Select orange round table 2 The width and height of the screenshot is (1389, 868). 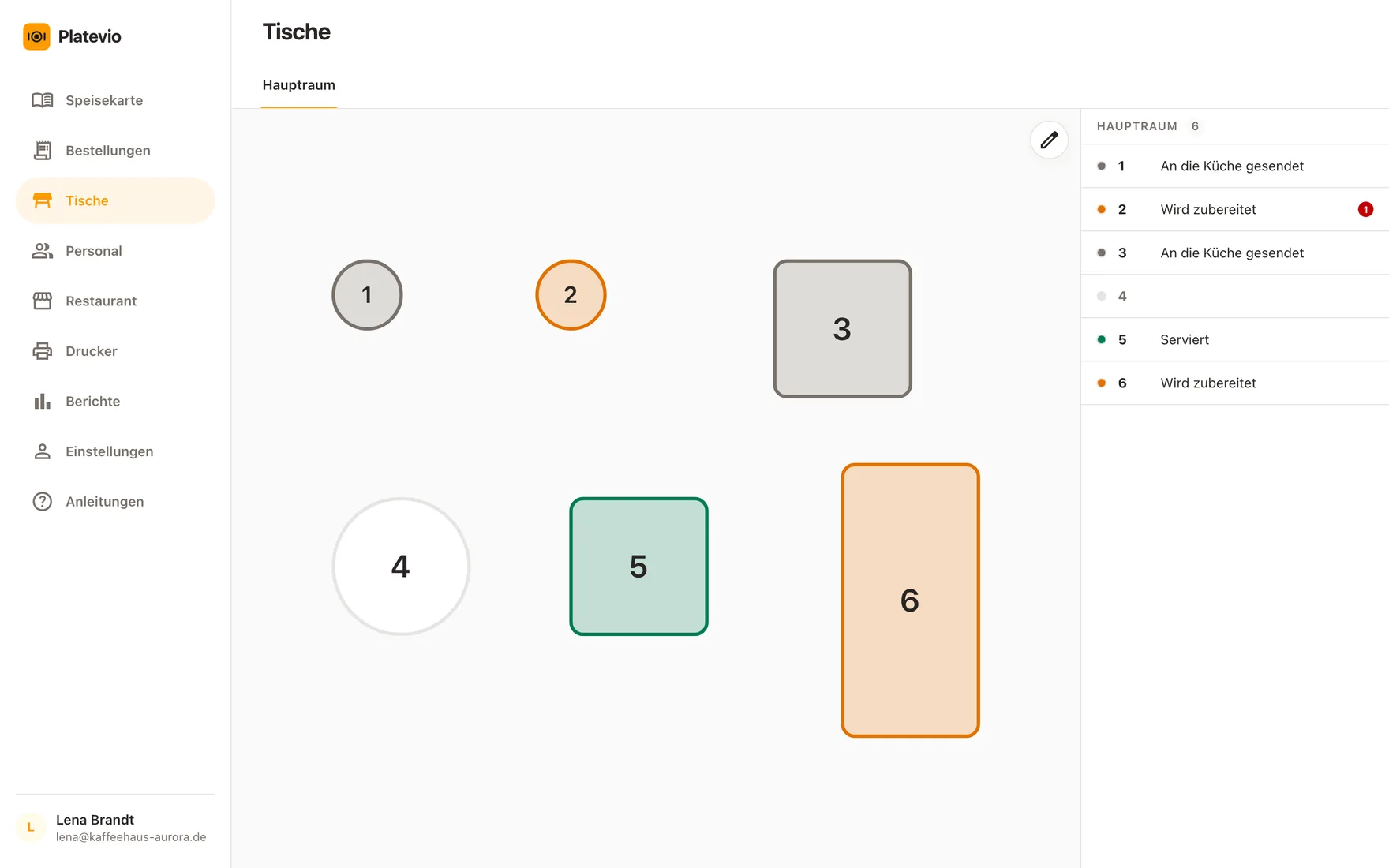click(571, 295)
